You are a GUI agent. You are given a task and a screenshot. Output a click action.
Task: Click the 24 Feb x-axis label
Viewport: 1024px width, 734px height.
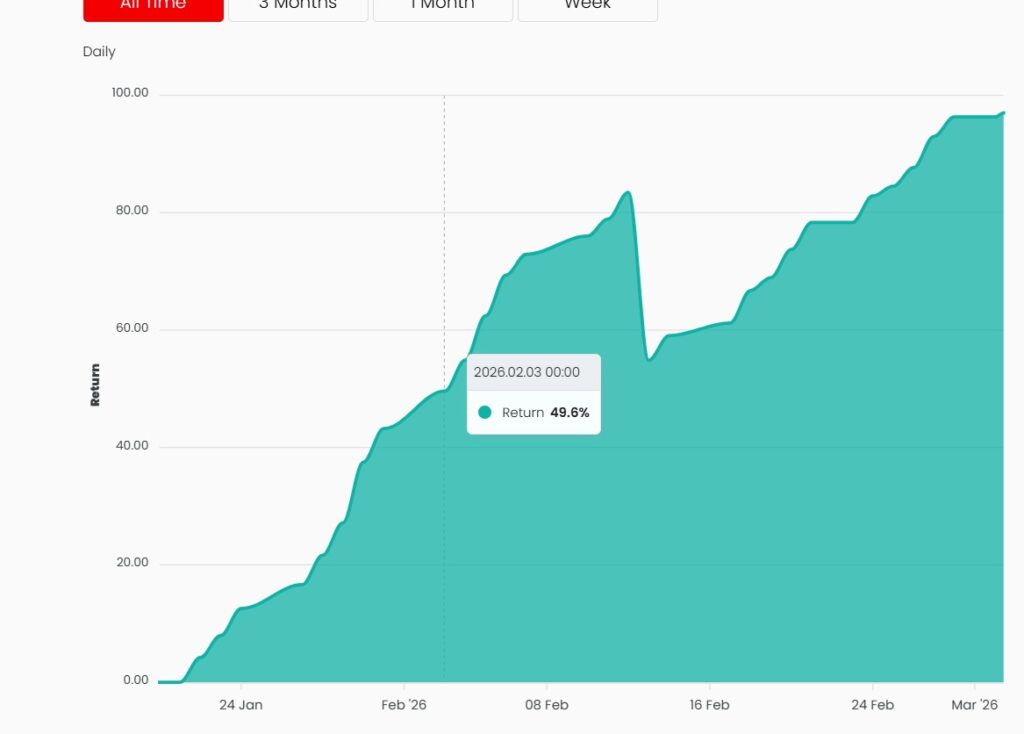tap(872, 705)
